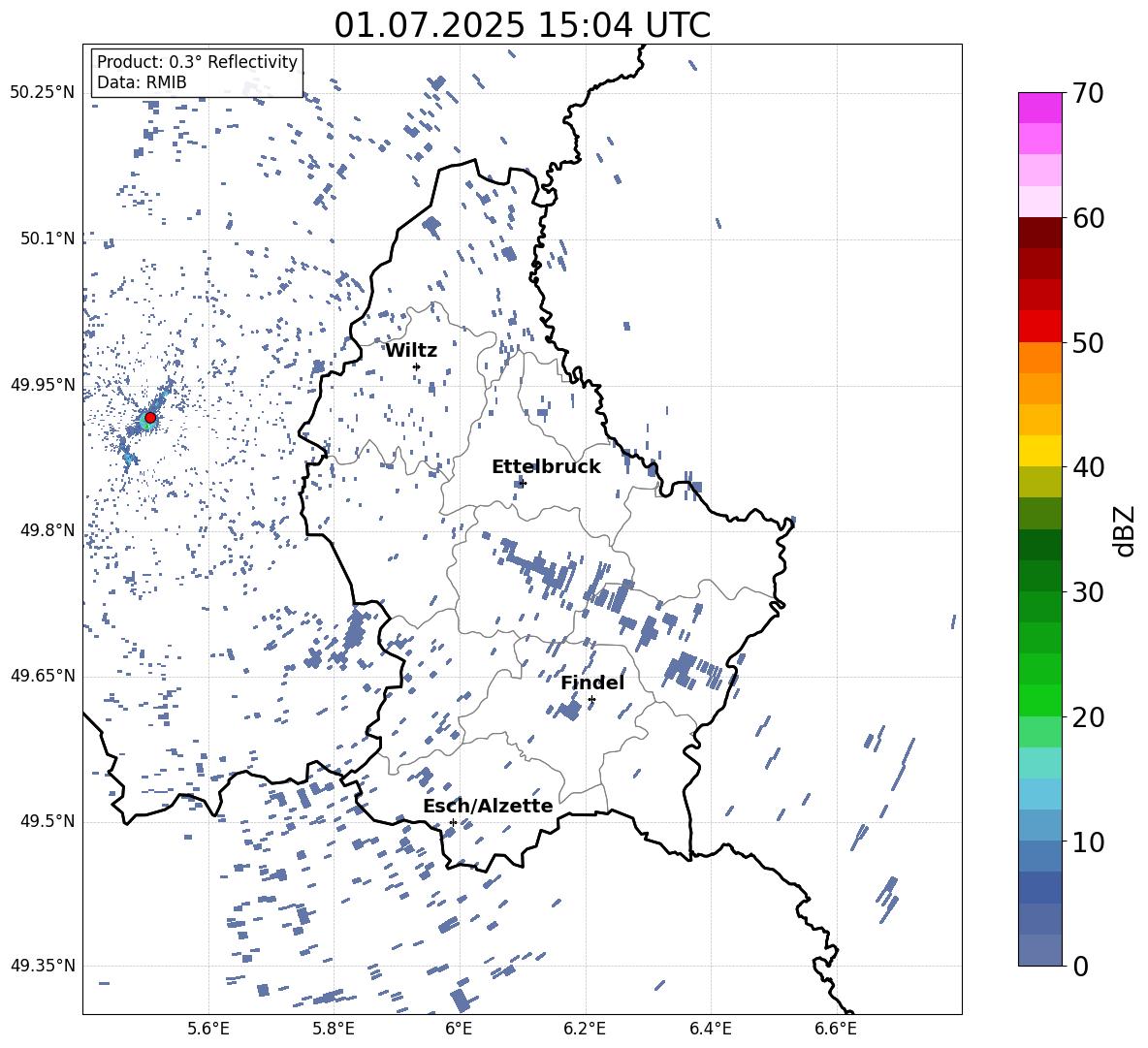Click the cross marker beside Findel

(591, 700)
